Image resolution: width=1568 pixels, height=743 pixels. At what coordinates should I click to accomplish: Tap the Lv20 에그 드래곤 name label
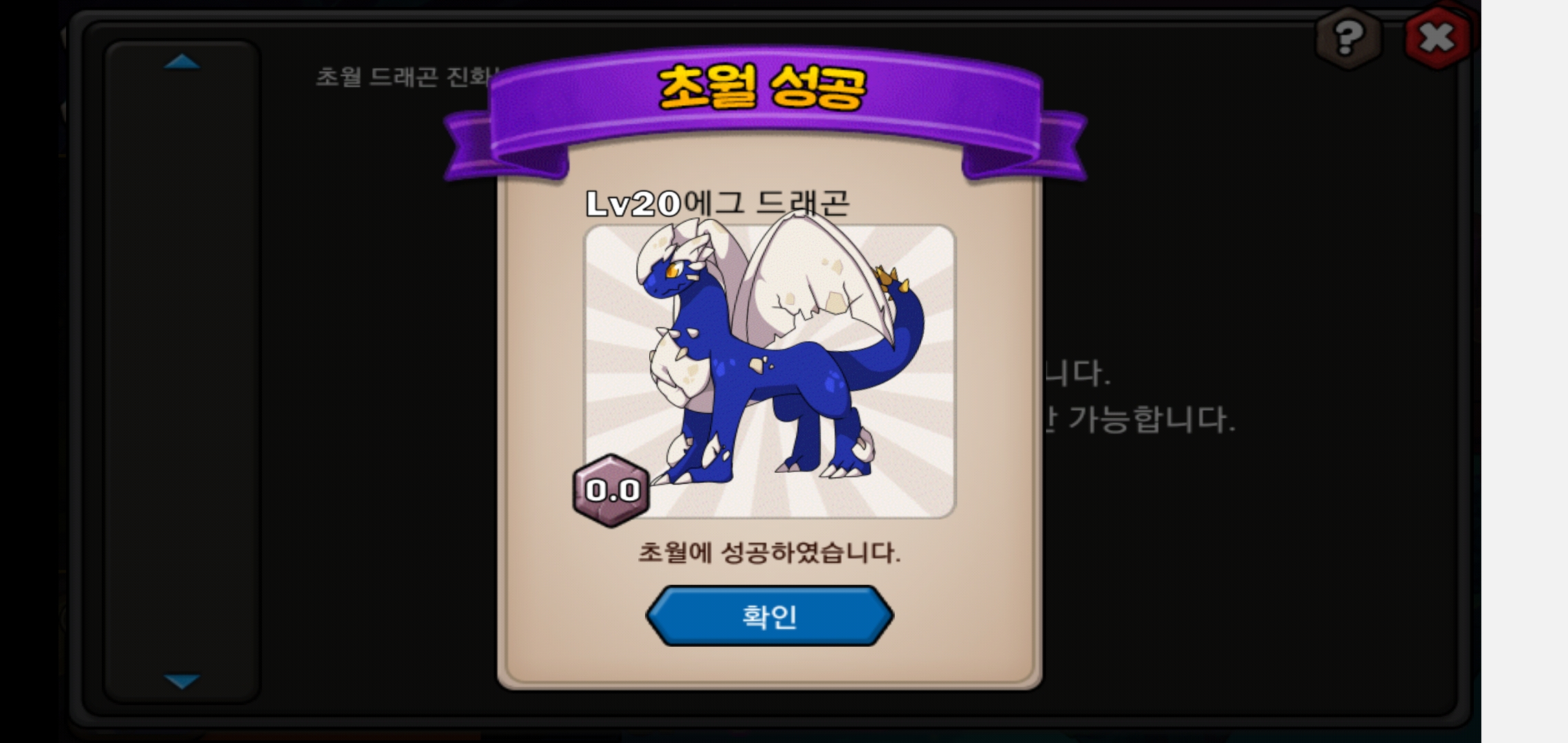click(x=717, y=204)
